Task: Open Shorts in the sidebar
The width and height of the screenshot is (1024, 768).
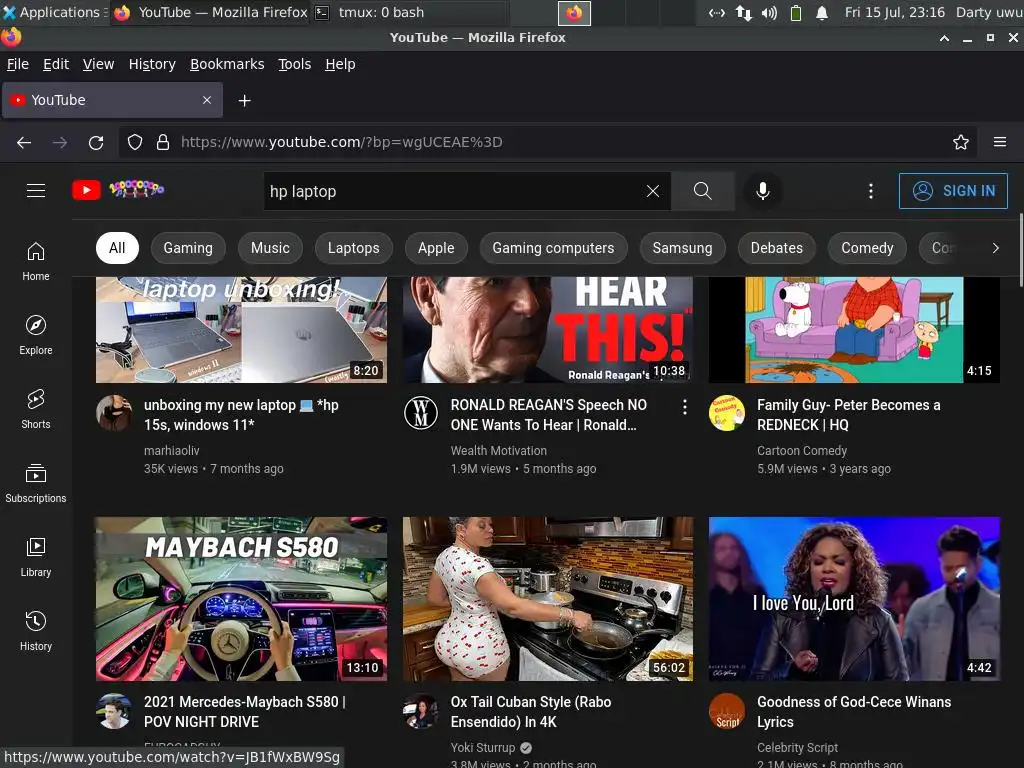Action: [x=36, y=409]
